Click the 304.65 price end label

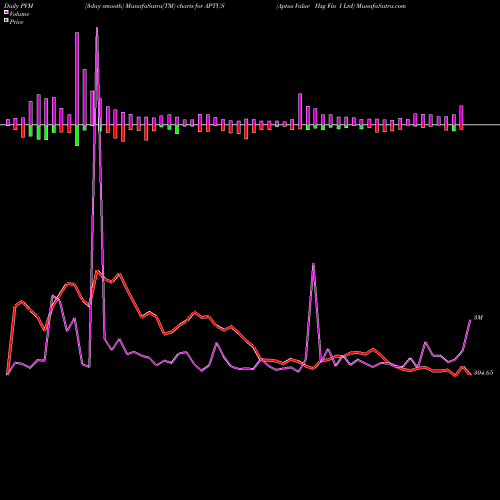483,373
